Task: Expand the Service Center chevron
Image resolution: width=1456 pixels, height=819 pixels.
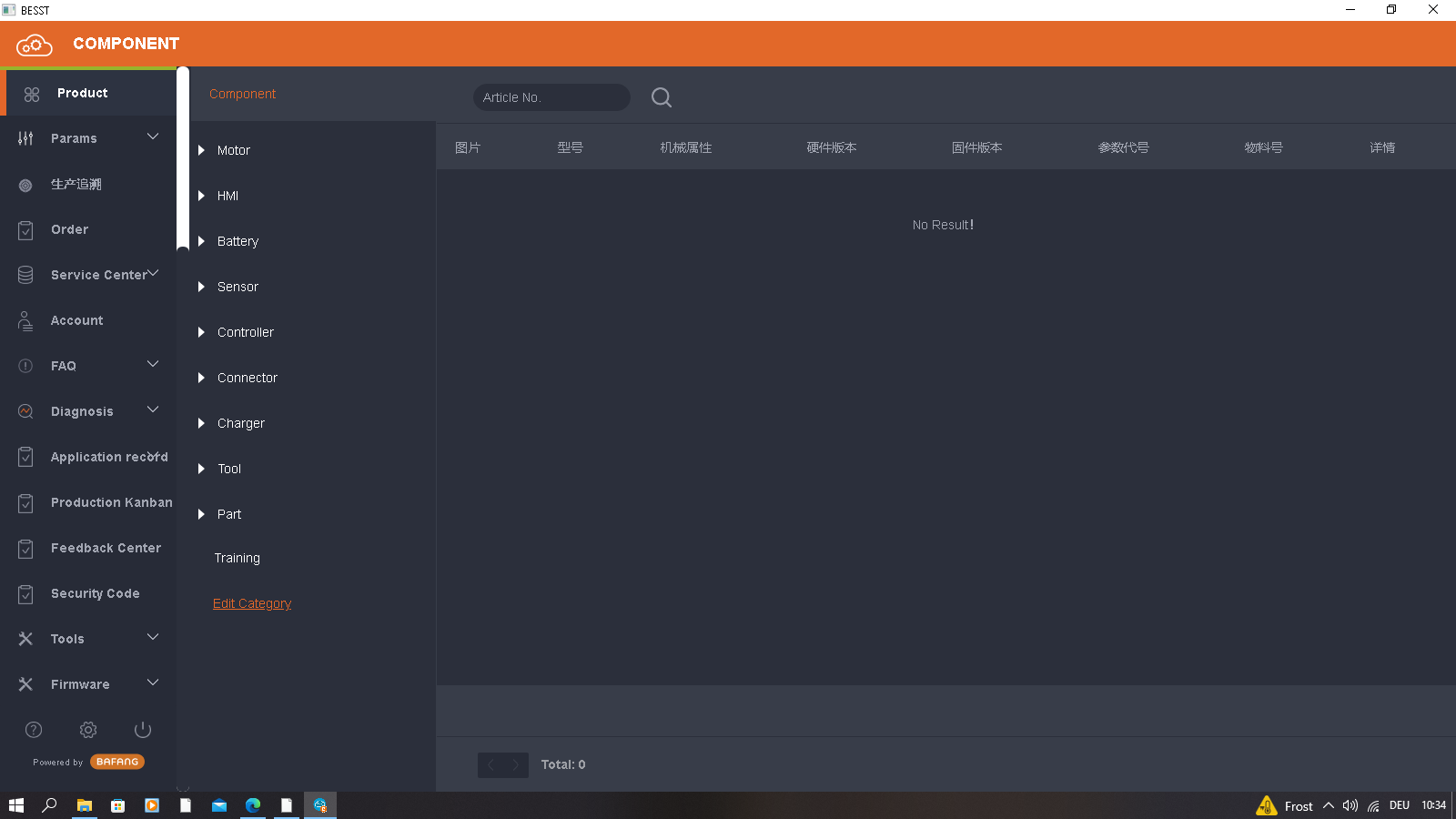Action: [153, 273]
